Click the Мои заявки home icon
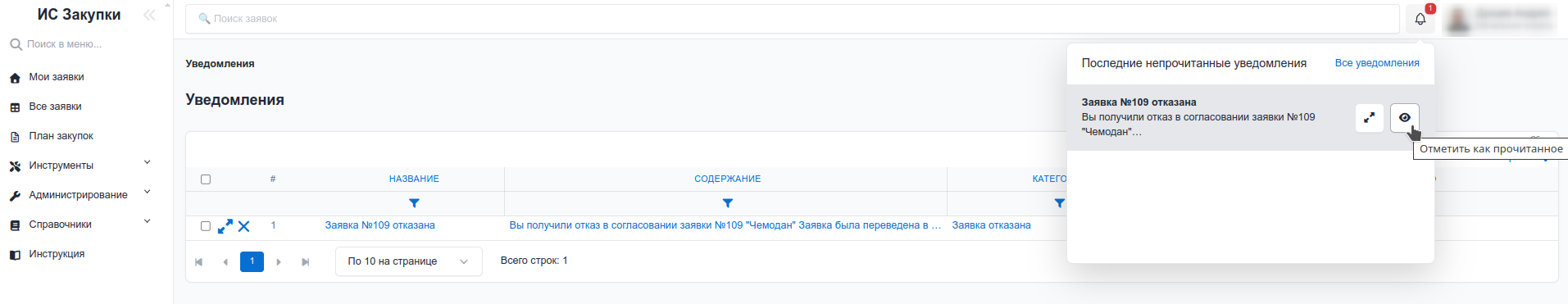This screenshot has height=304, width=1568. click(15, 78)
